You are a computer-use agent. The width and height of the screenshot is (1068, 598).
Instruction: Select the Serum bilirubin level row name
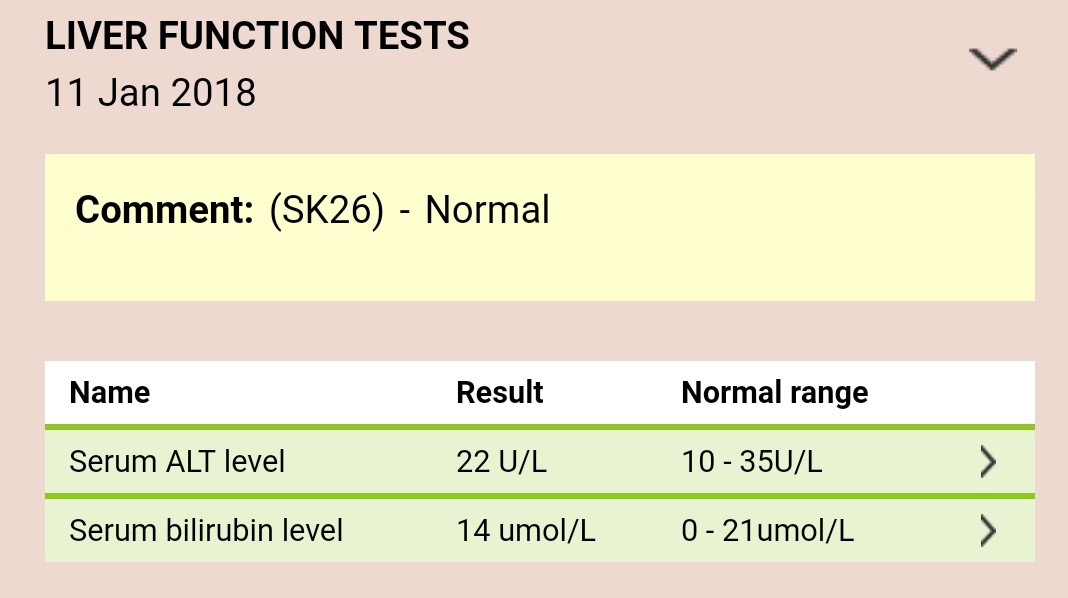[206, 531]
